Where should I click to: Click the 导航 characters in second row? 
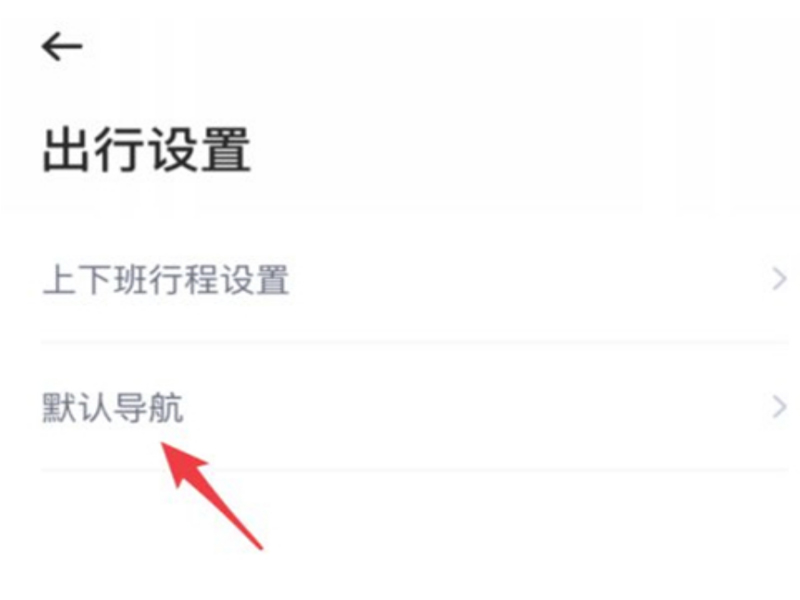pos(148,408)
